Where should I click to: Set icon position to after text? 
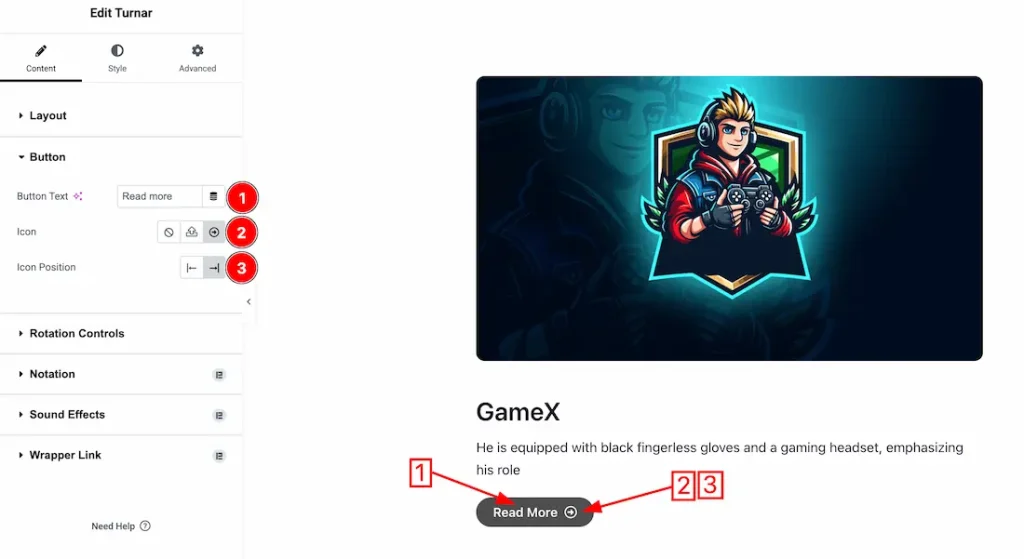tap(214, 268)
